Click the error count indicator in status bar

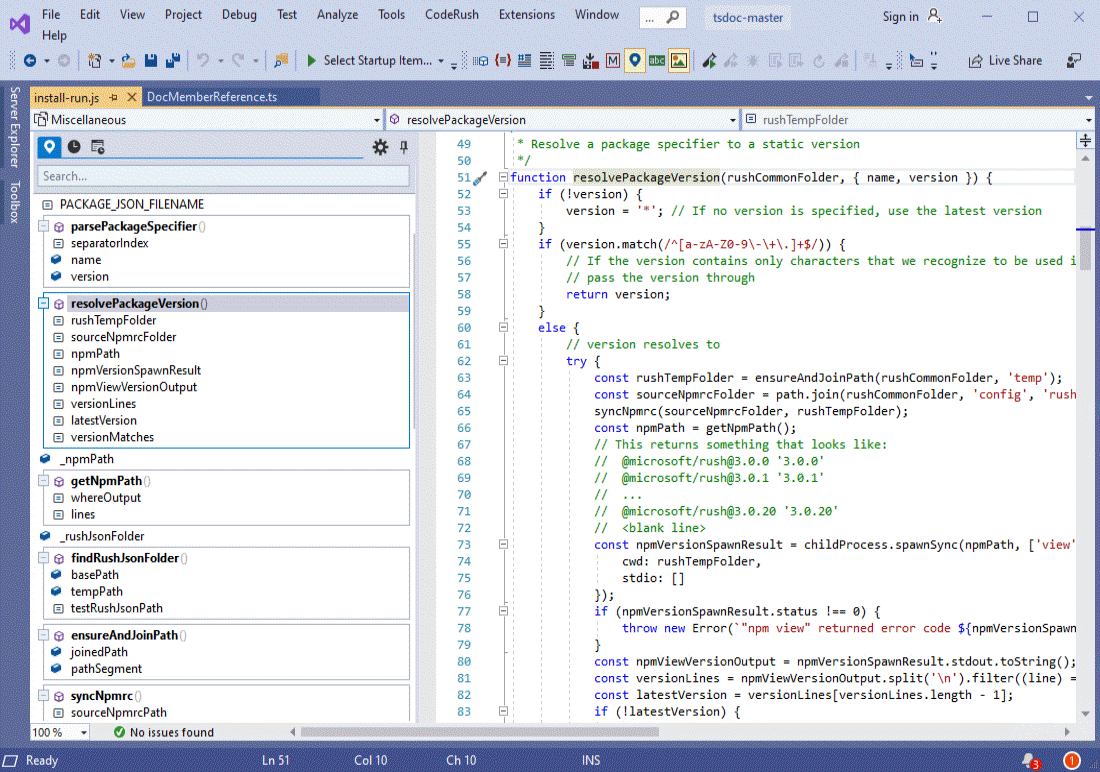[1071, 760]
